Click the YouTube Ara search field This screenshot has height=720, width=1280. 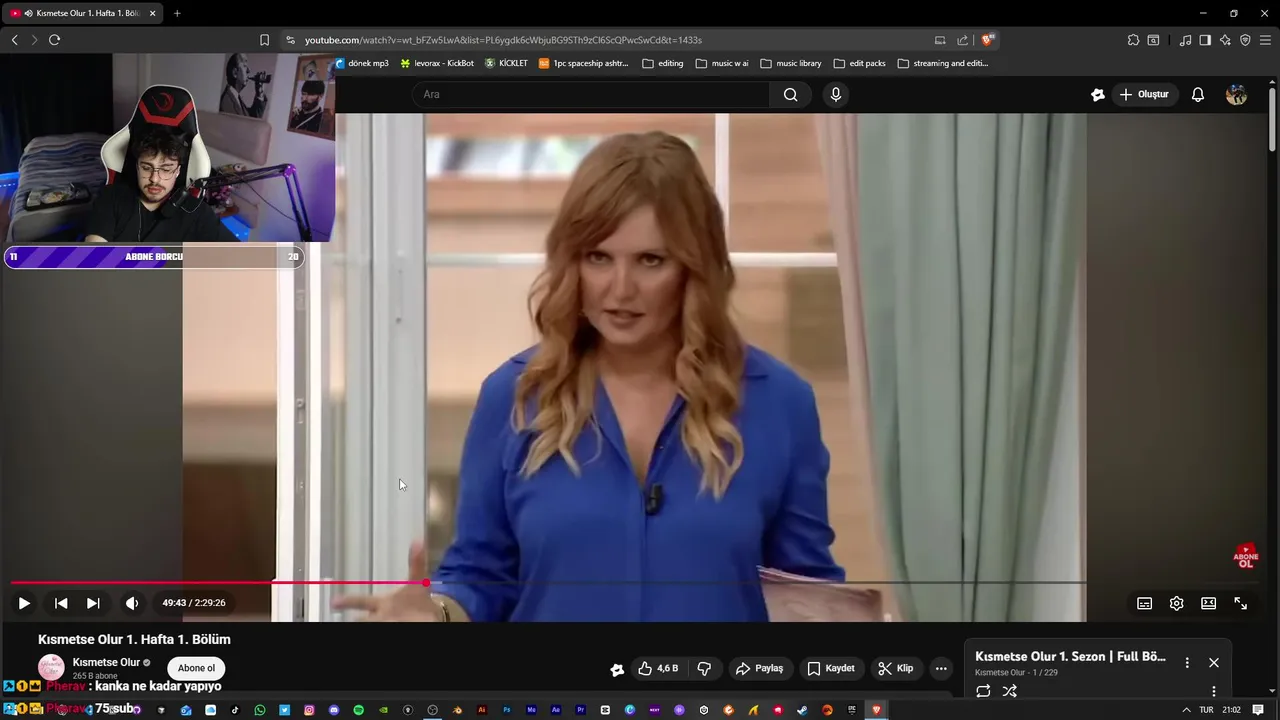click(x=590, y=94)
